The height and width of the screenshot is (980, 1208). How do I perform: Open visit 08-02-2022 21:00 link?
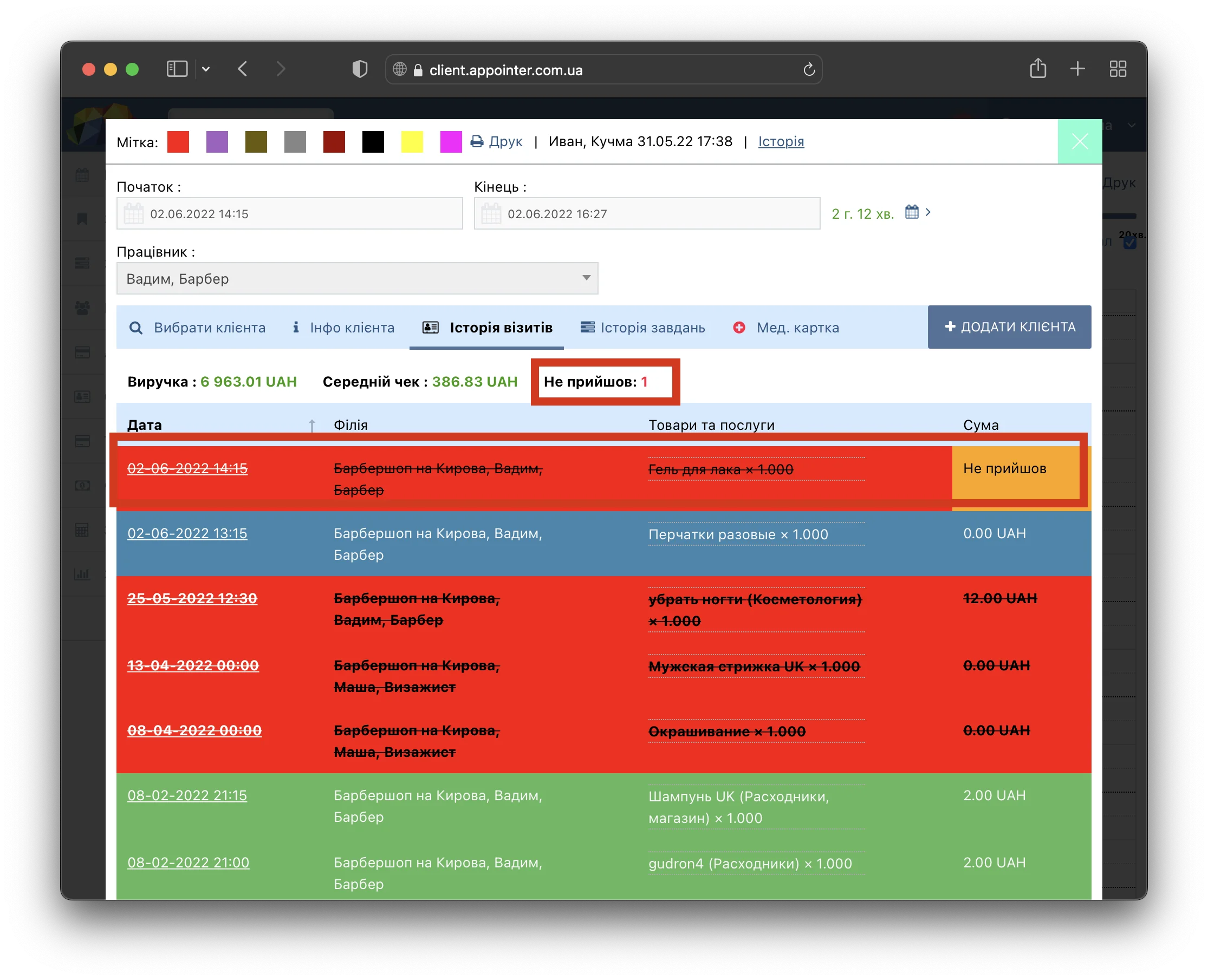189,862
